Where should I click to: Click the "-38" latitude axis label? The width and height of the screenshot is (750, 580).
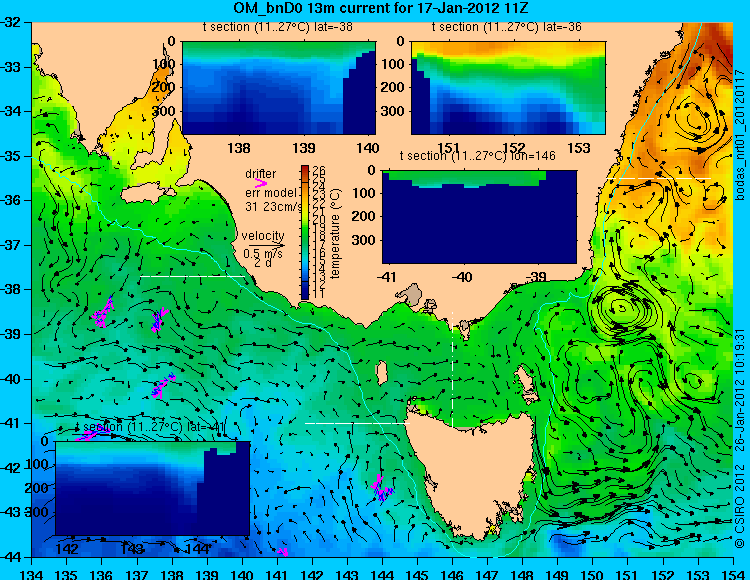10,290
